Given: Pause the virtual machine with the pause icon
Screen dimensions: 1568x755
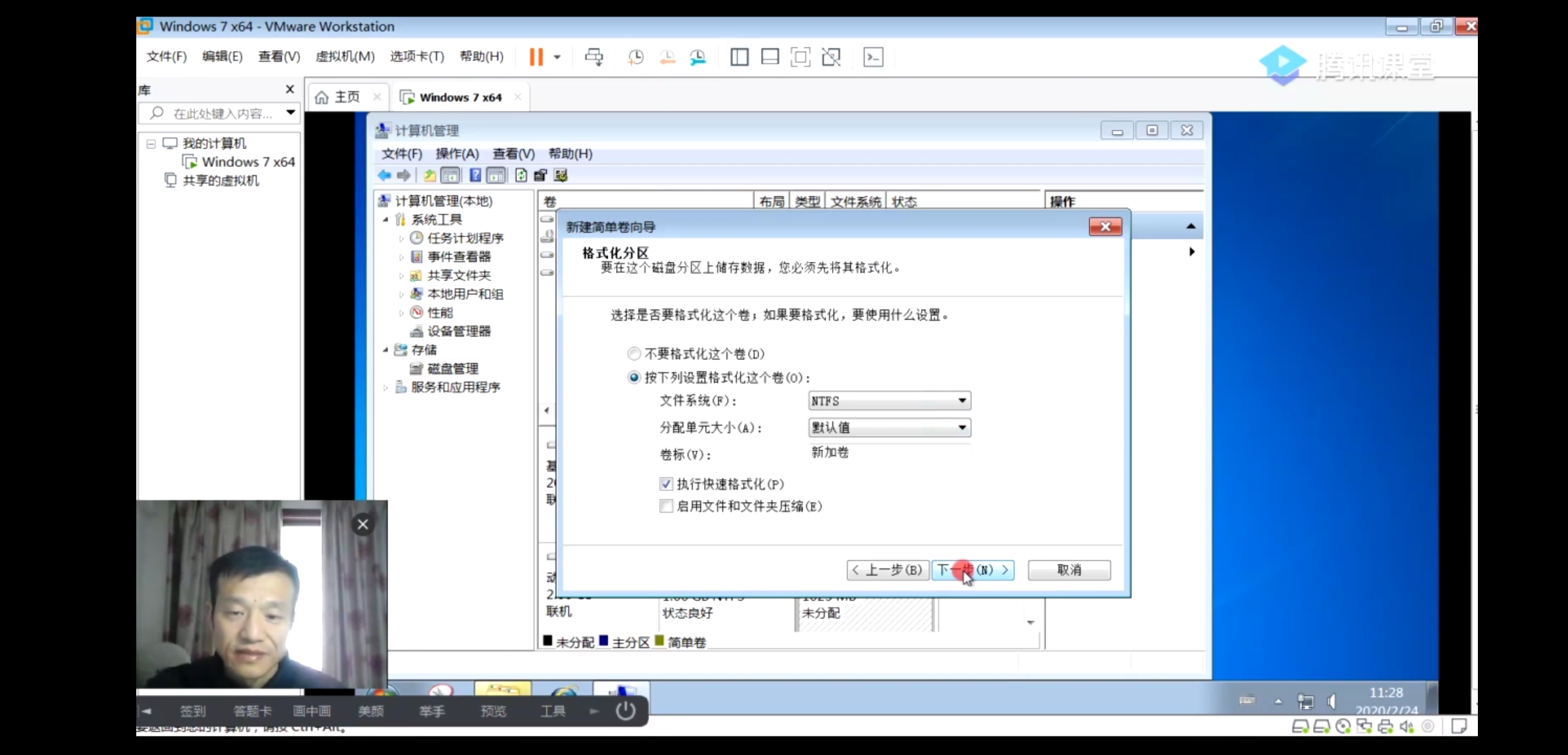Looking at the screenshot, I should (536, 57).
